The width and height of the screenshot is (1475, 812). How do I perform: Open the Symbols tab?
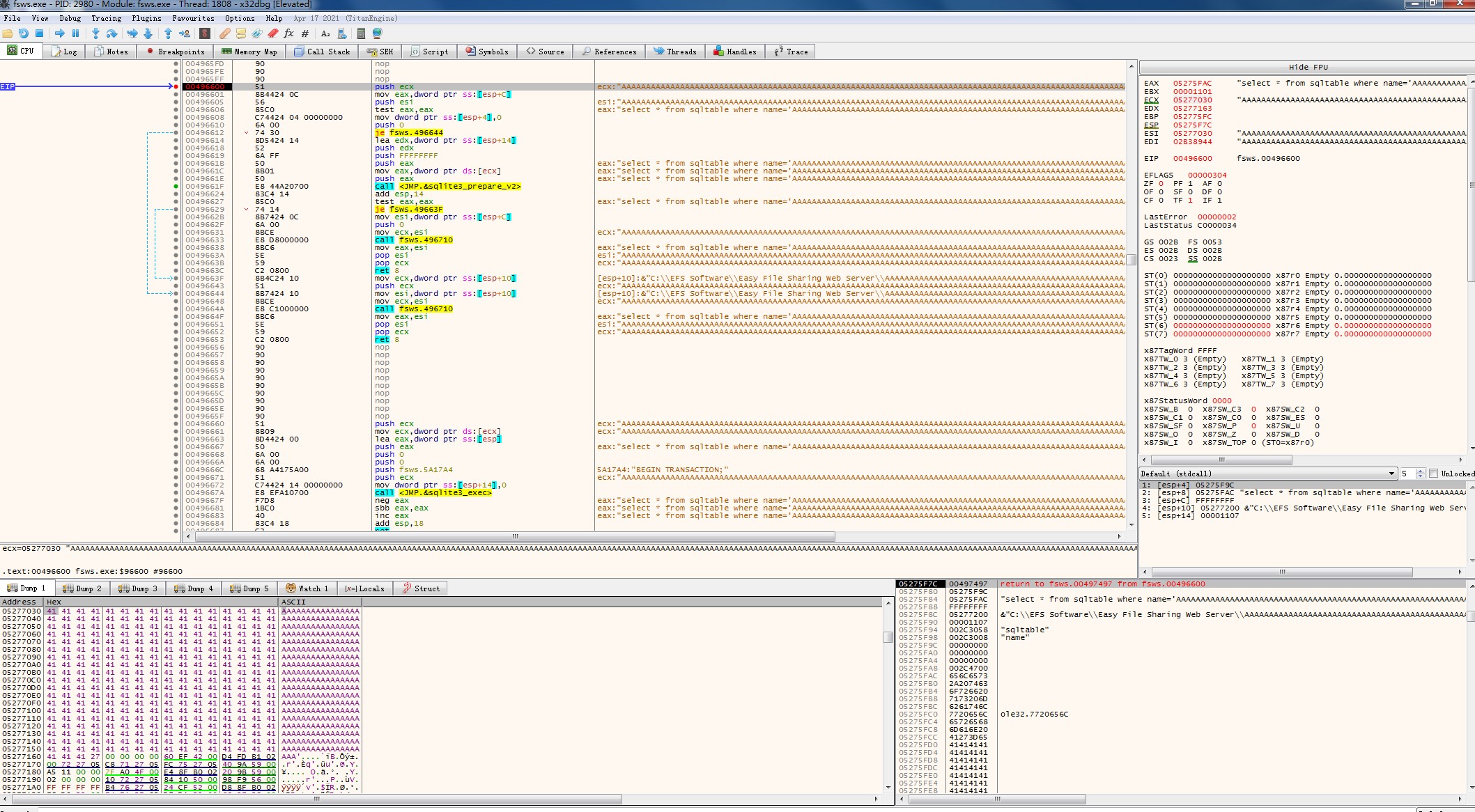(487, 52)
